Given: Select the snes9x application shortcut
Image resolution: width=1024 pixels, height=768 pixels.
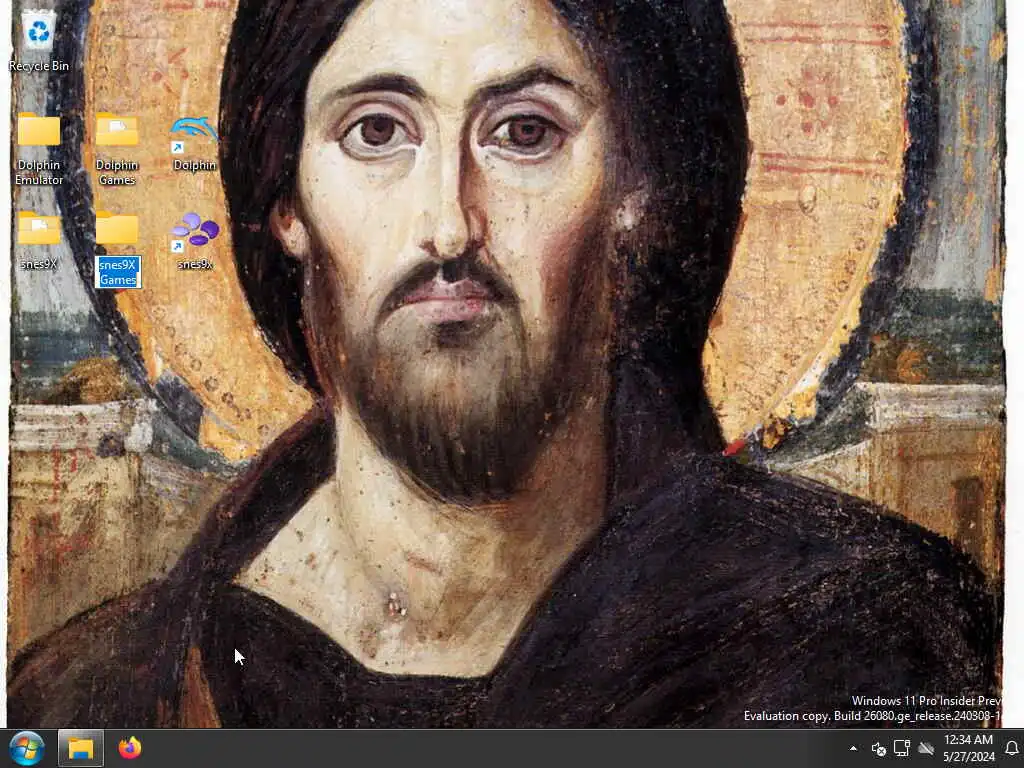Looking at the screenshot, I should click(x=195, y=232).
